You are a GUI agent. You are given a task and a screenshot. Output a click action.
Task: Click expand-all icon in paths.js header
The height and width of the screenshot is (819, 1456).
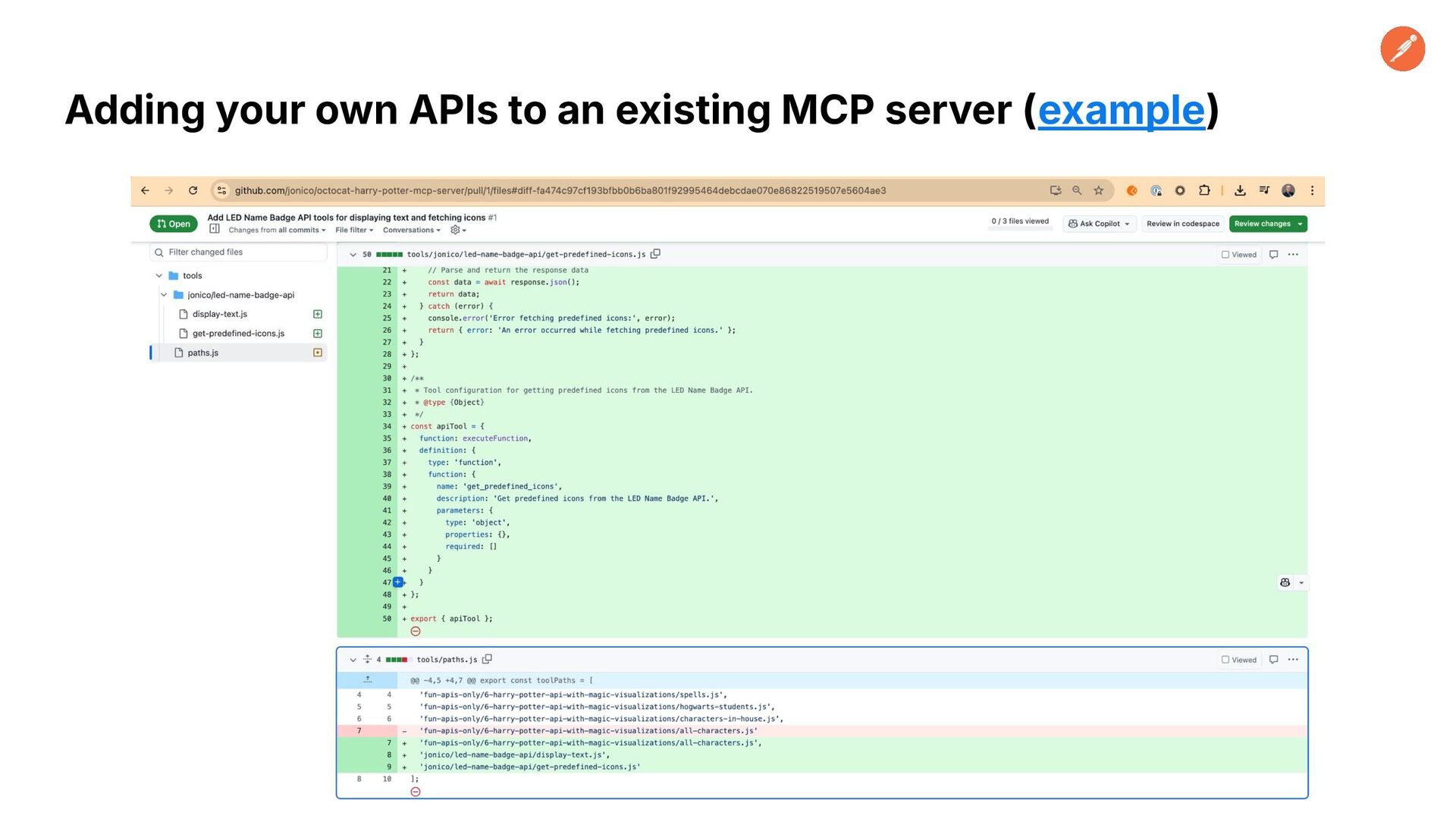click(367, 659)
